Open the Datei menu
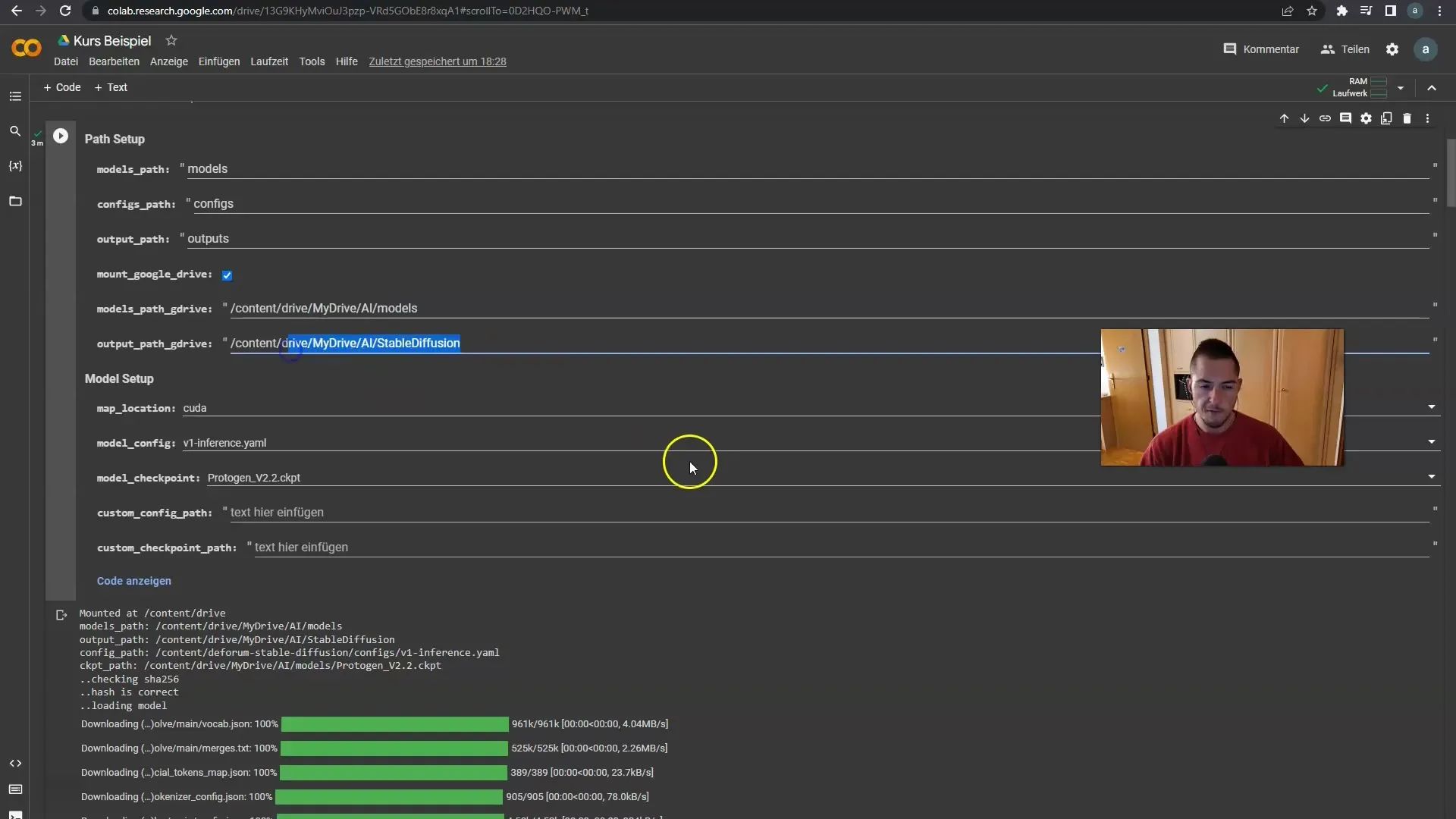The width and height of the screenshot is (1456, 819). (x=66, y=61)
